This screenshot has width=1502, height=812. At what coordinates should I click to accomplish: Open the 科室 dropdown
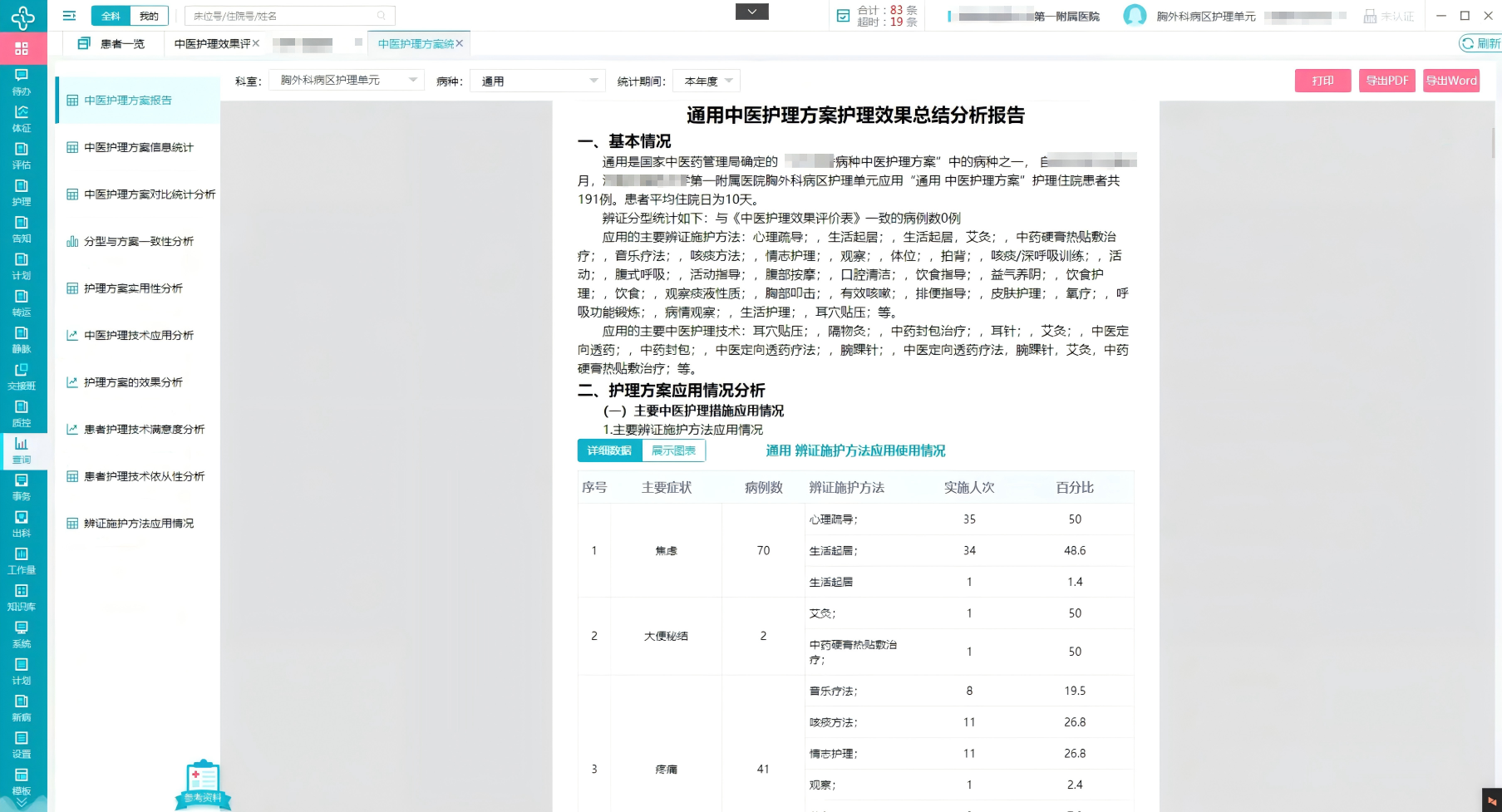[347, 81]
